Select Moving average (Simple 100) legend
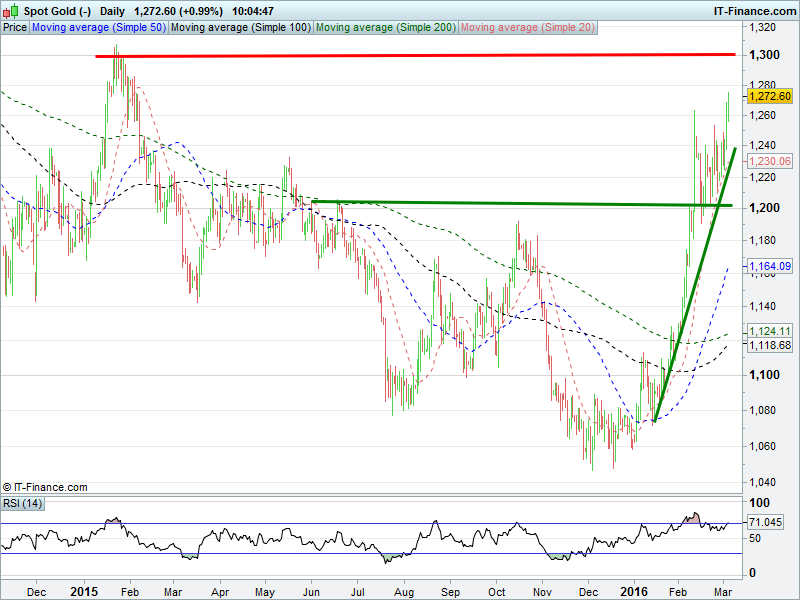Screen dimensions: 800x600 click(x=241, y=28)
